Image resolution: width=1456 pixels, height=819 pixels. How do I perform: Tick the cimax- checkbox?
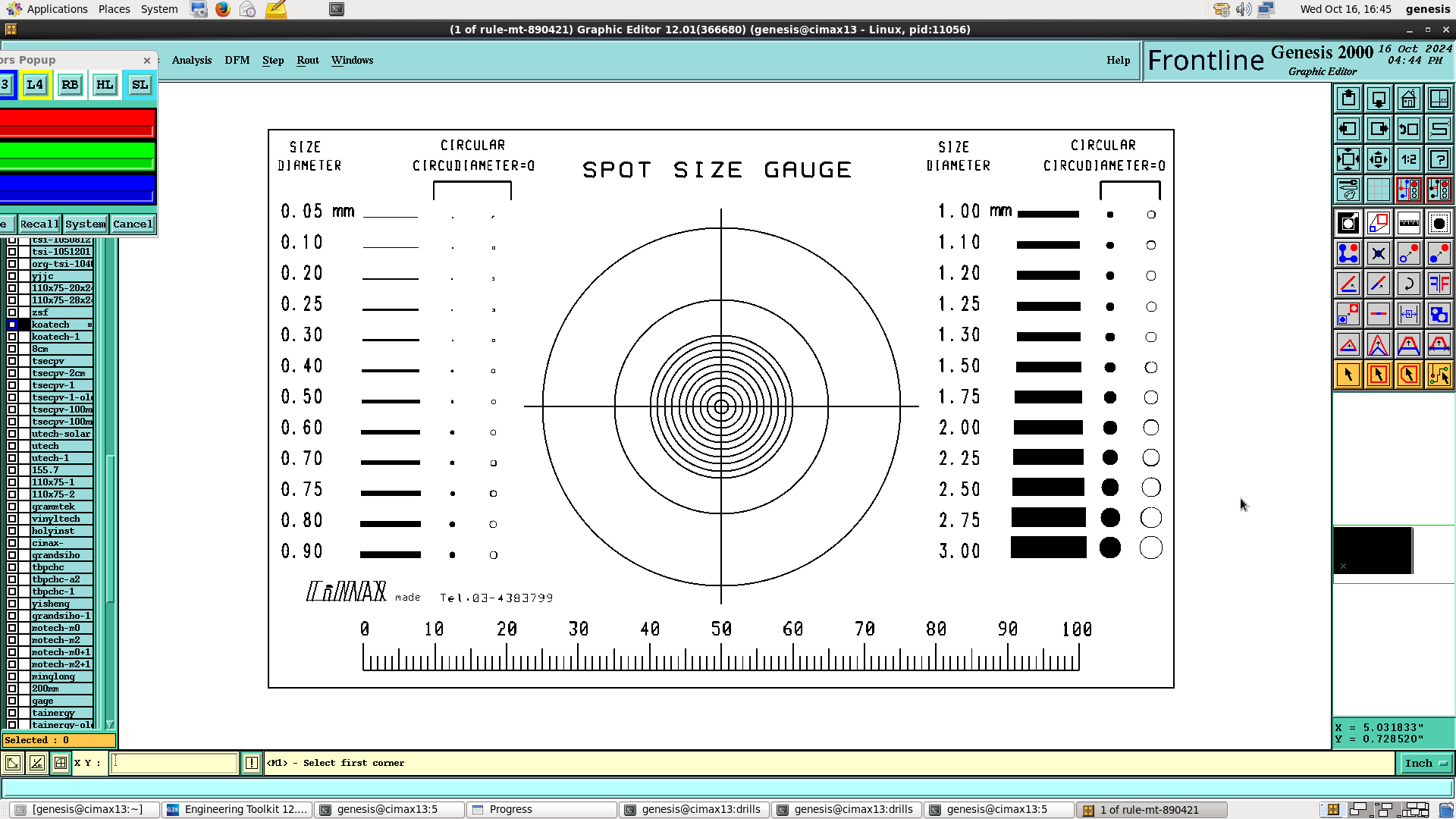point(12,543)
